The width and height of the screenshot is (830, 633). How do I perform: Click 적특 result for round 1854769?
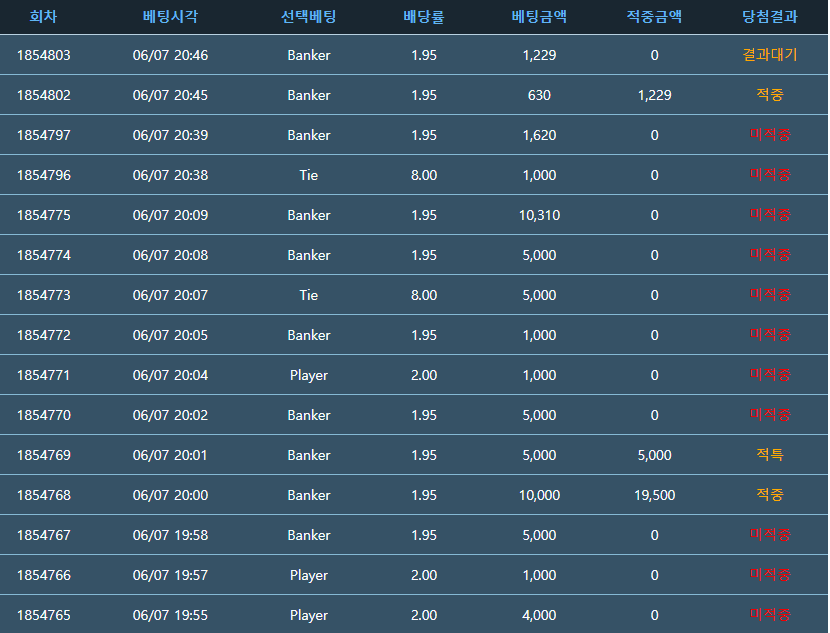pyautogui.click(x=770, y=455)
